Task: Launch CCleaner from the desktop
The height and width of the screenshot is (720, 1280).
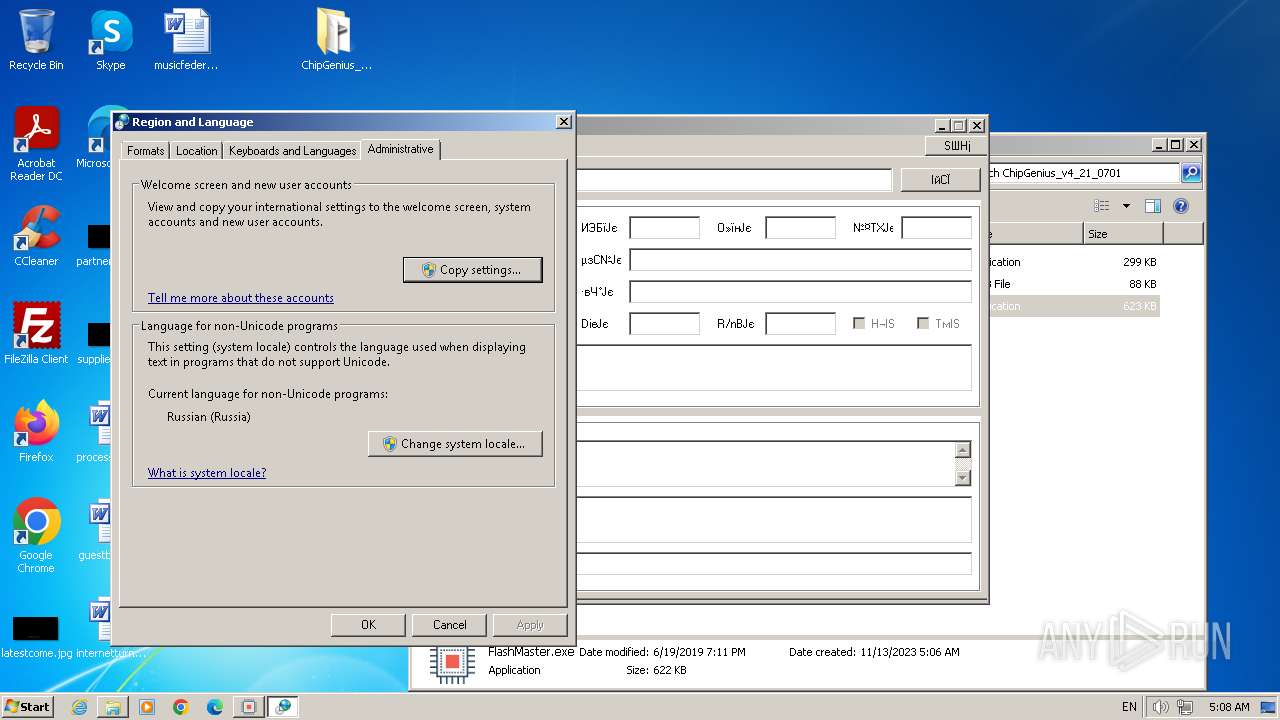Action: [x=36, y=236]
